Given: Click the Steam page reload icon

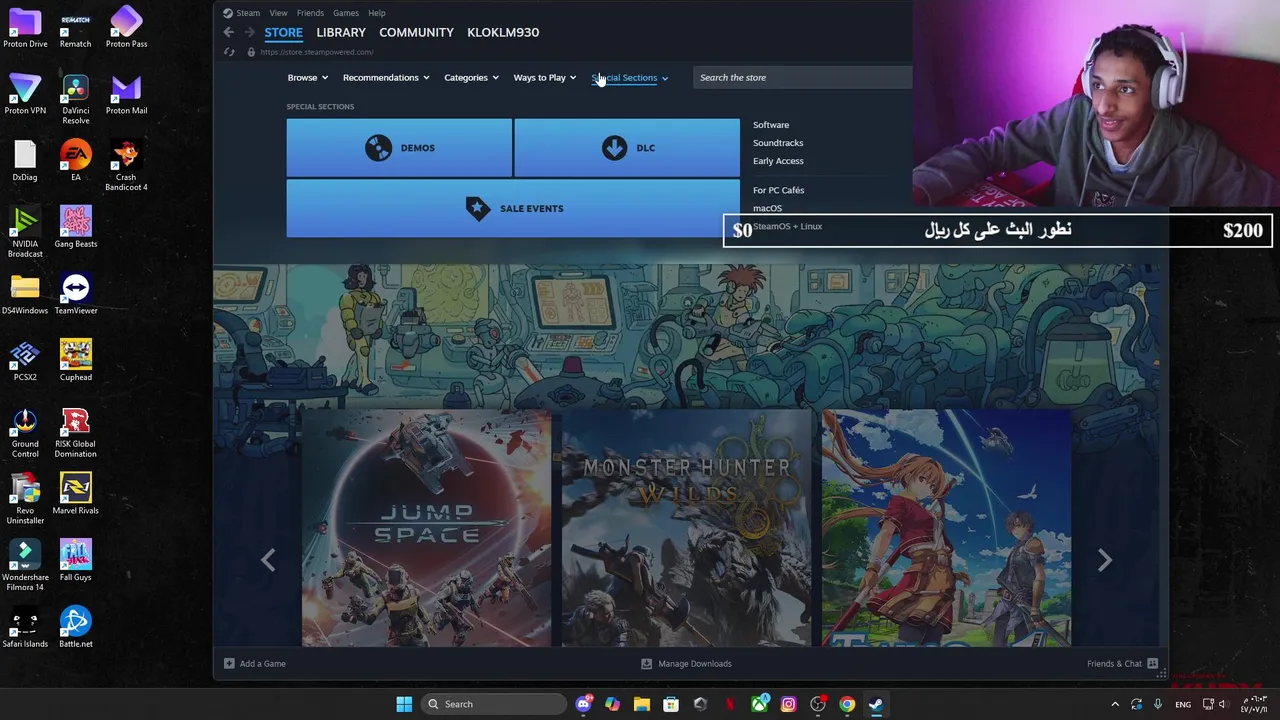Looking at the screenshot, I should point(229,52).
